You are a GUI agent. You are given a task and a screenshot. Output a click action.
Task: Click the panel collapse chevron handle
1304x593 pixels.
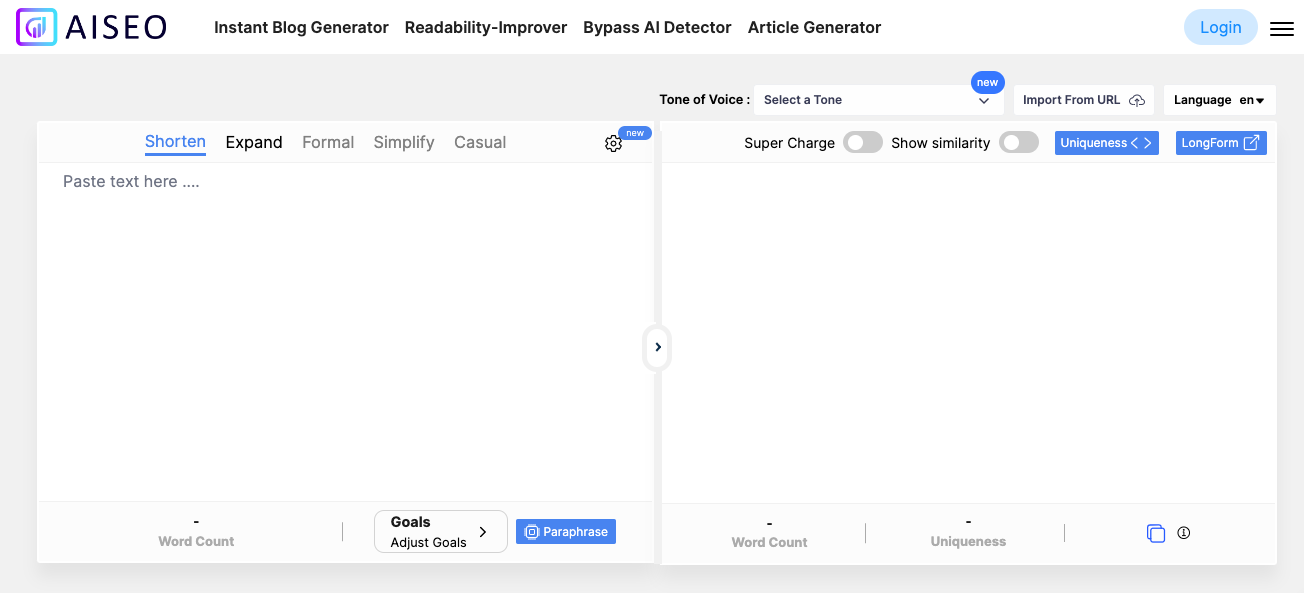coord(657,347)
